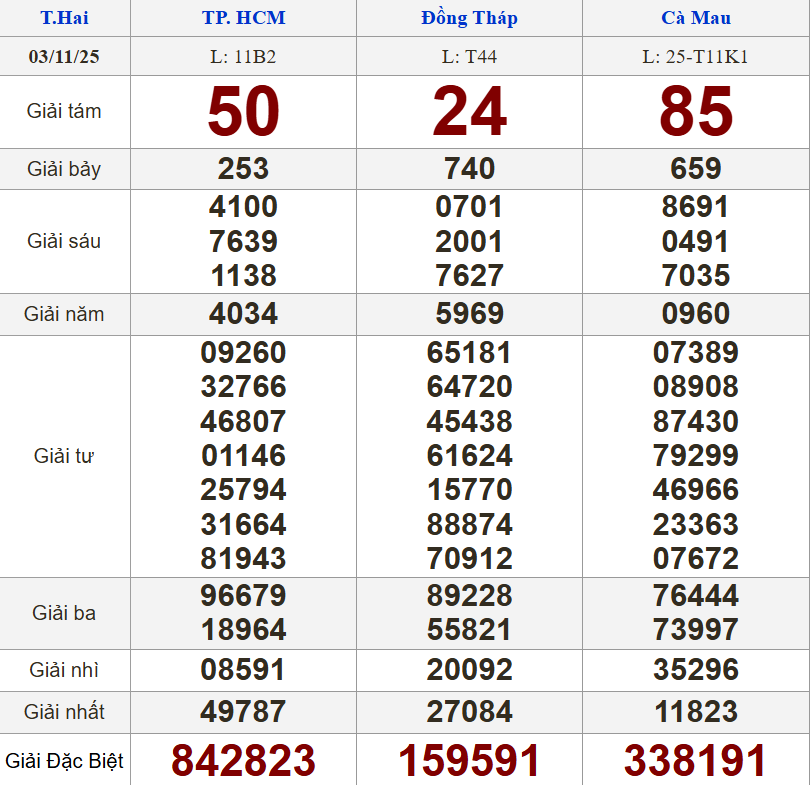Click the Giải tám number 50
Viewport: 810px width, 785px height.
pos(243,111)
